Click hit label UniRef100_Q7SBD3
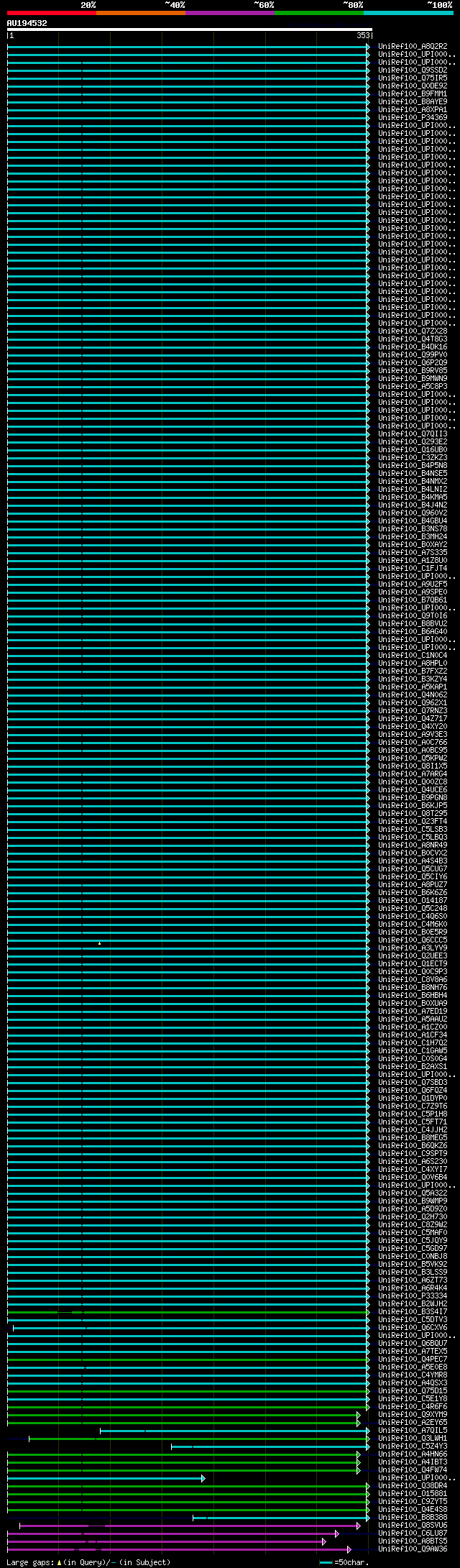This screenshot has width=460, height=1568. point(413,1082)
